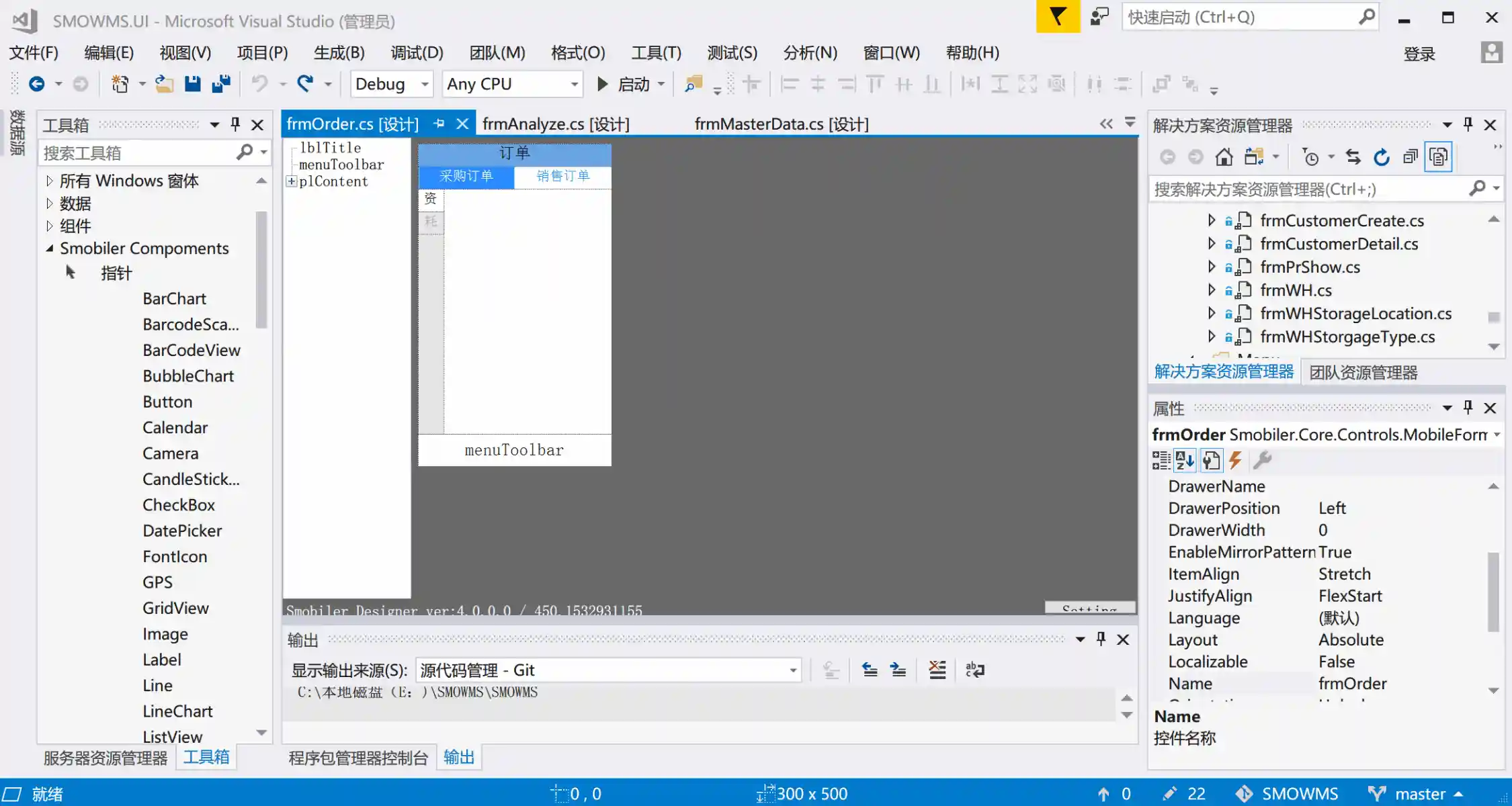This screenshot has width=1512, height=806.
Task: Toggle word wrap in Output panel
Action: coord(974,670)
